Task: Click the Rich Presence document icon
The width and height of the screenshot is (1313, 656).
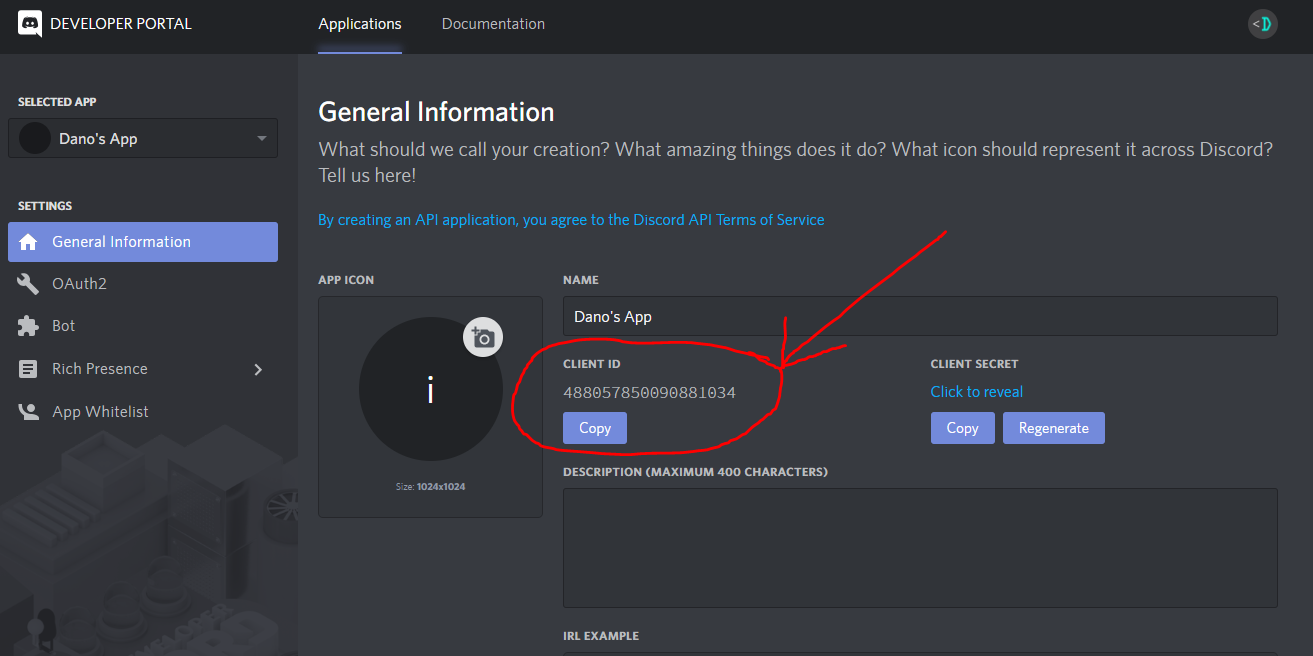Action: (28, 369)
